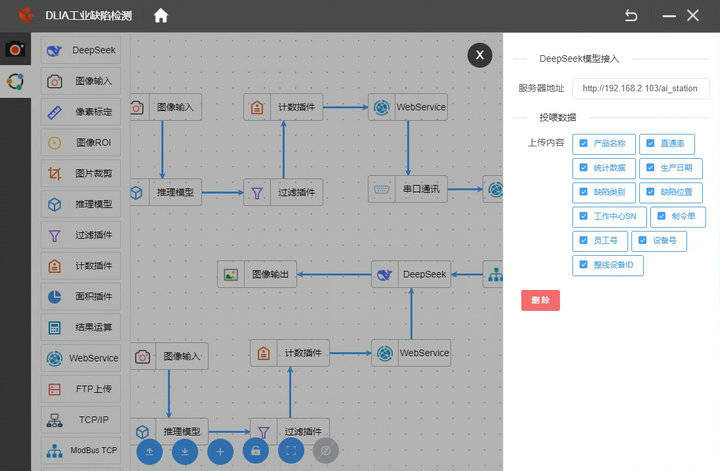Fit the flow to screen button
Image resolution: width=720 pixels, height=471 pixels.
(x=291, y=451)
